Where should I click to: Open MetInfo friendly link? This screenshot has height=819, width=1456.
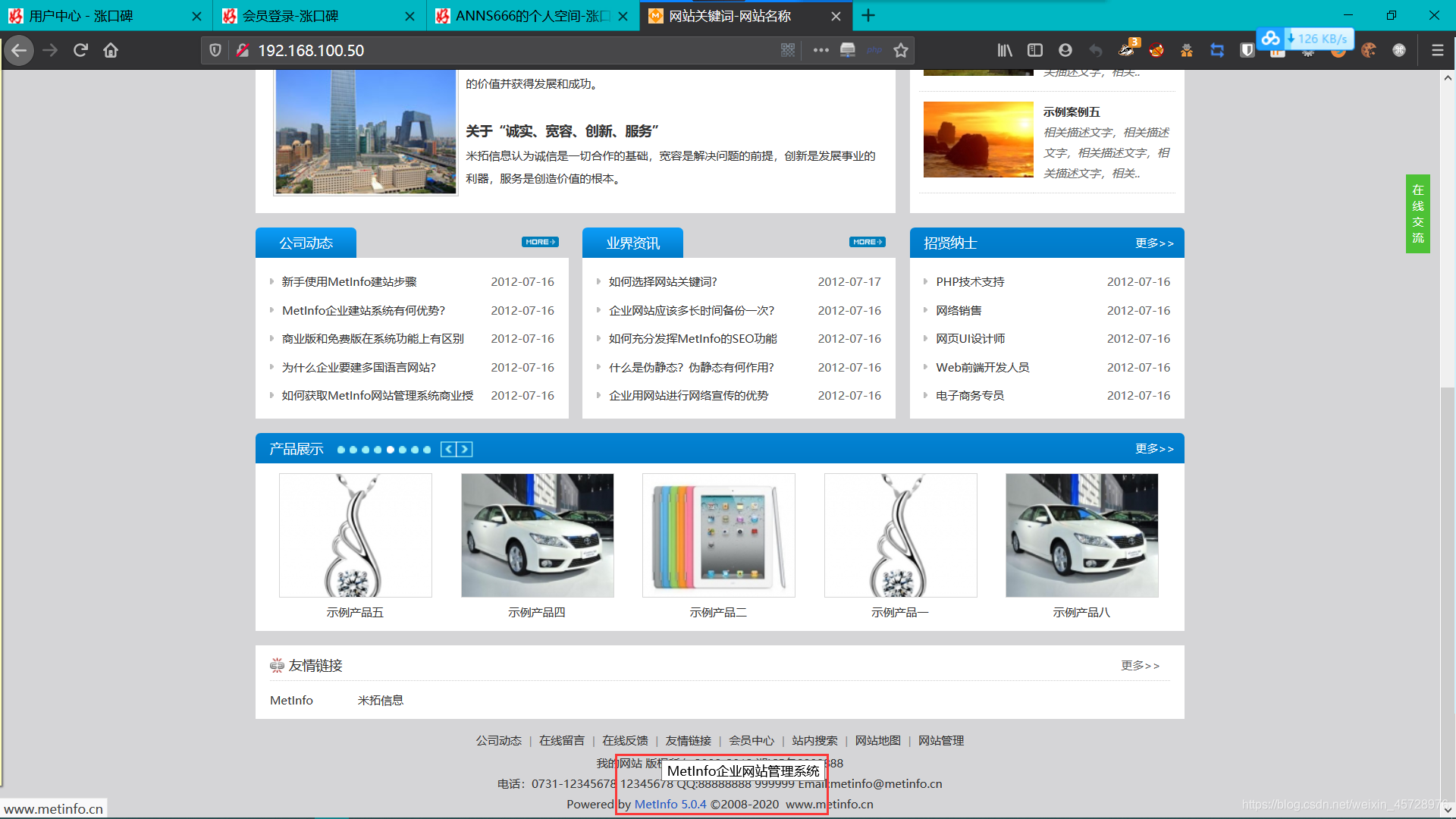(291, 700)
